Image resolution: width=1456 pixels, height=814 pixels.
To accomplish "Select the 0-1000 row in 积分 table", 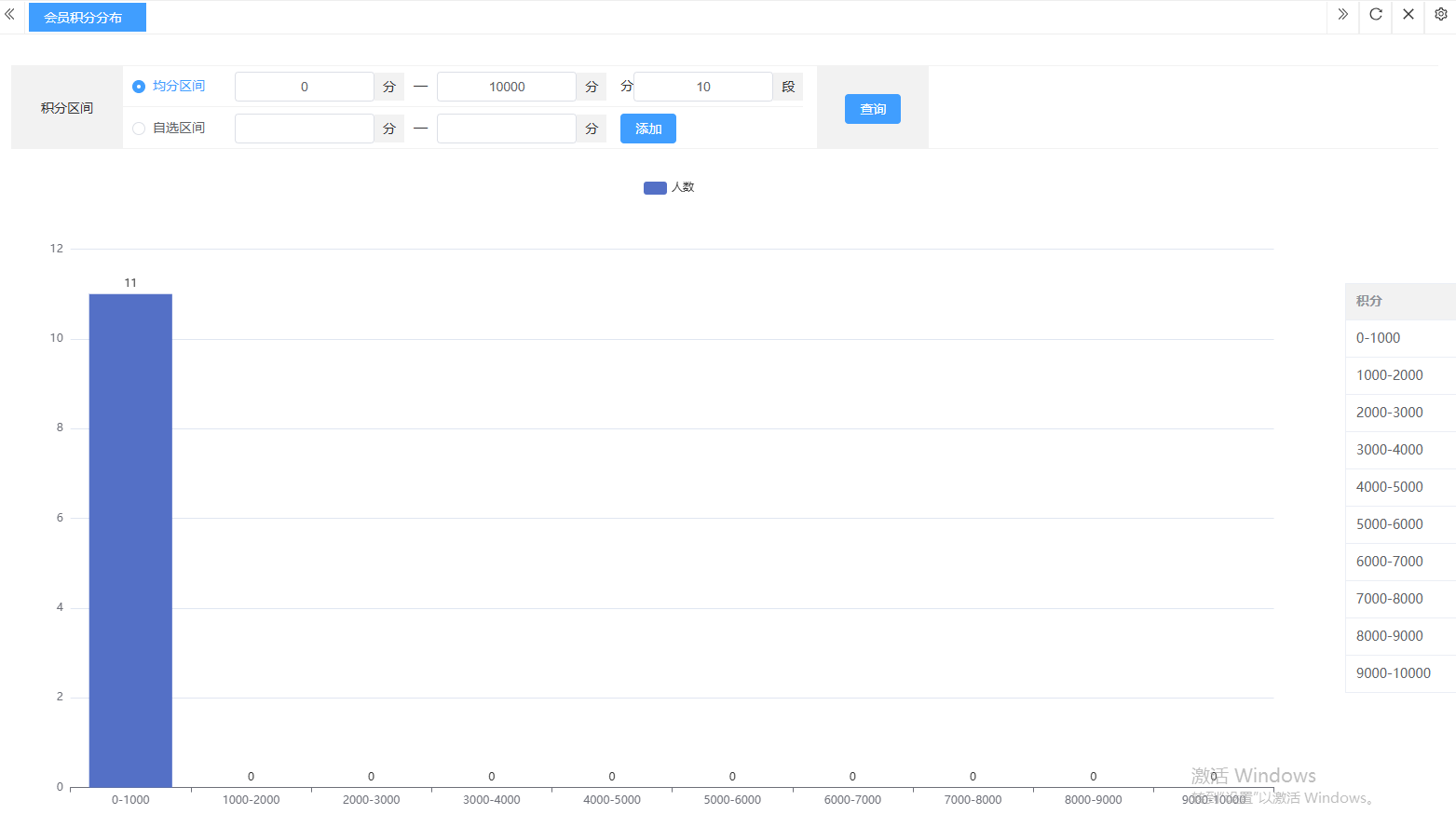I will coord(1399,338).
